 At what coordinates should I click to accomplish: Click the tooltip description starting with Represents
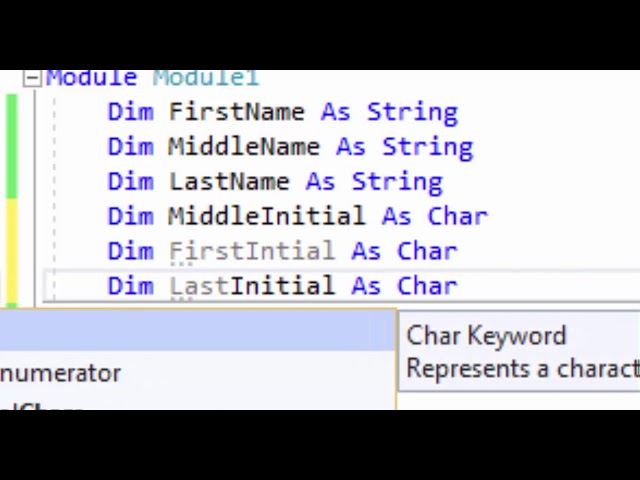pos(522,369)
